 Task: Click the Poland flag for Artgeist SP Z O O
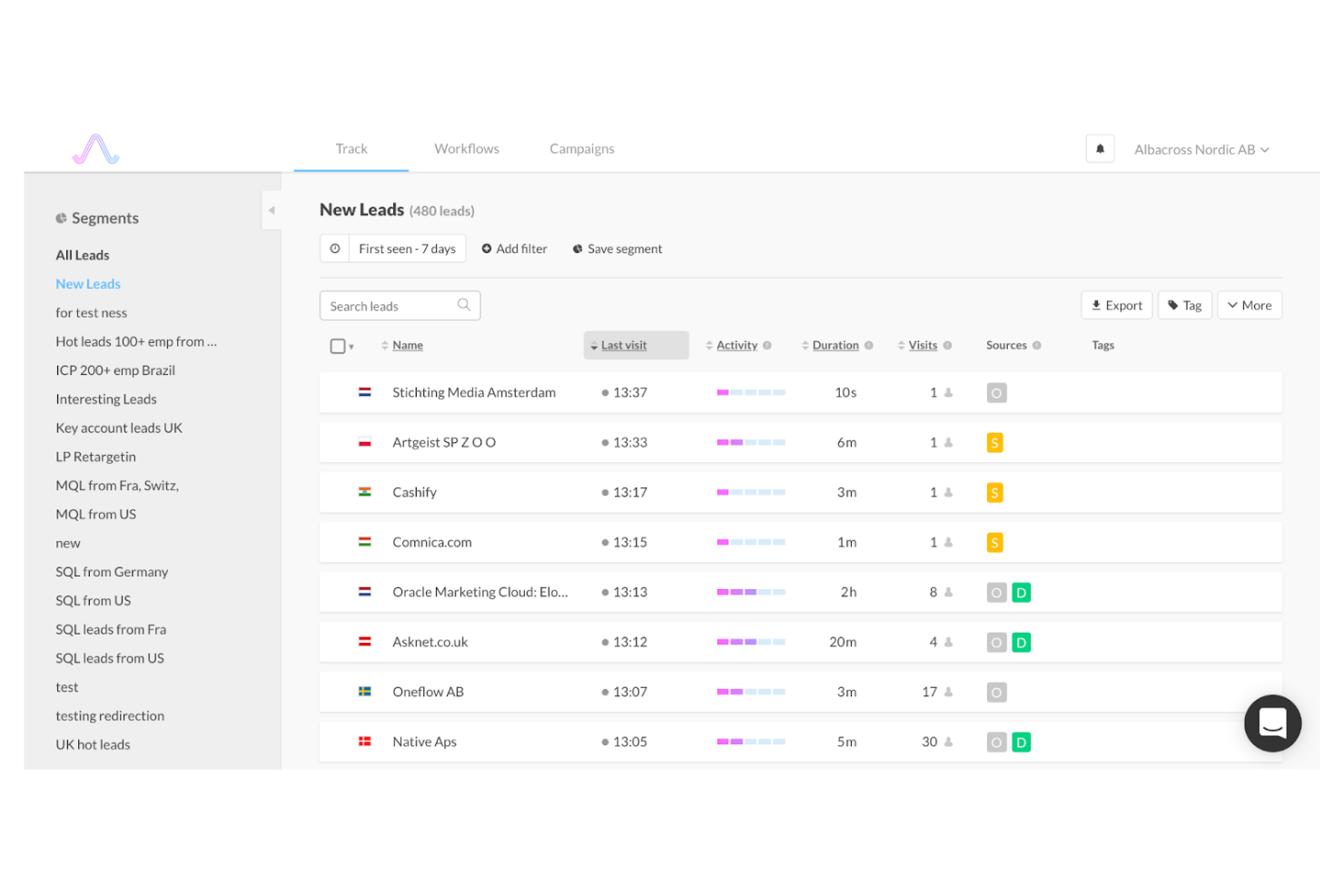point(364,442)
